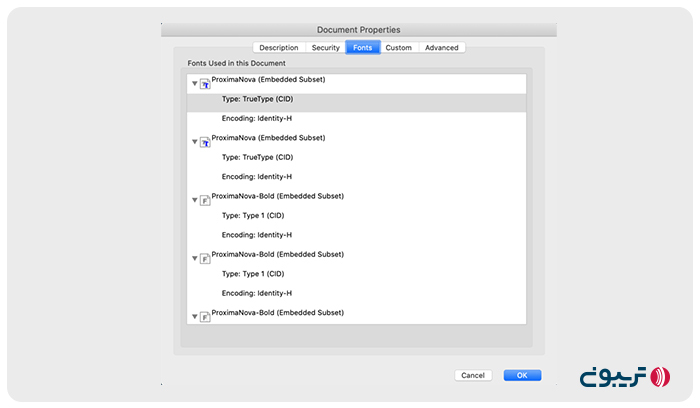Collapse the first ProximaNova-Bold font entry
The image size is (700, 408).
[x=195, y=200]
